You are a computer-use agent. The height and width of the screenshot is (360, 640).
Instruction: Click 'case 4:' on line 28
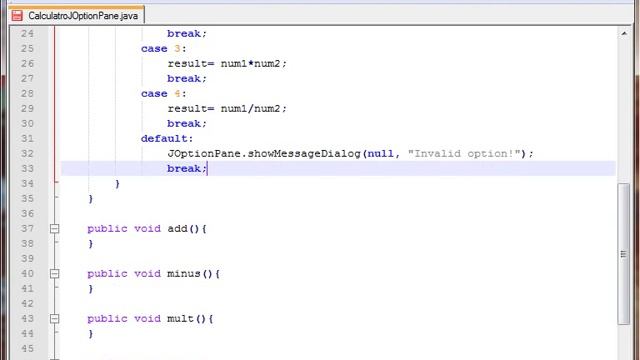164,94
